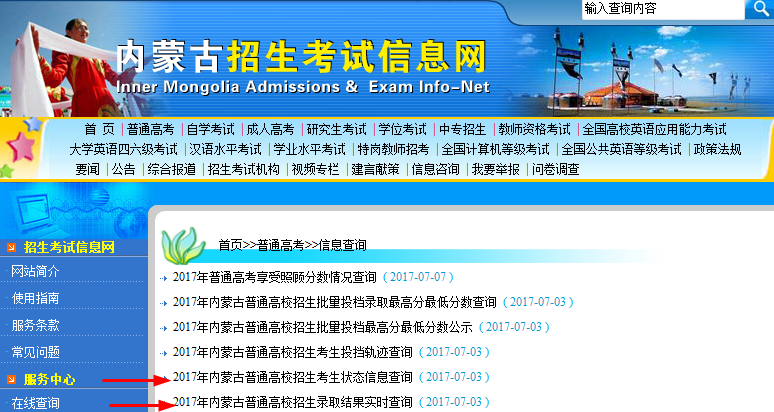Select 在线查询 in the sidebar
Viewport: 774px width, 412px height.
35,404
